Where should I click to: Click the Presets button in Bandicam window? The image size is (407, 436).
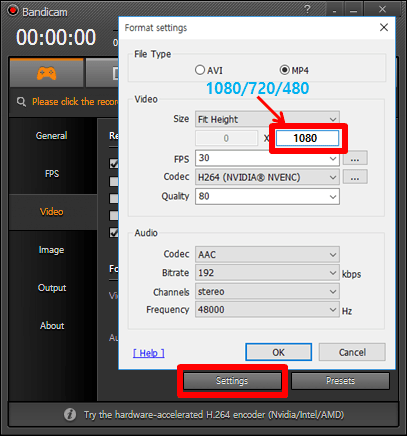[x=340, y=381]
